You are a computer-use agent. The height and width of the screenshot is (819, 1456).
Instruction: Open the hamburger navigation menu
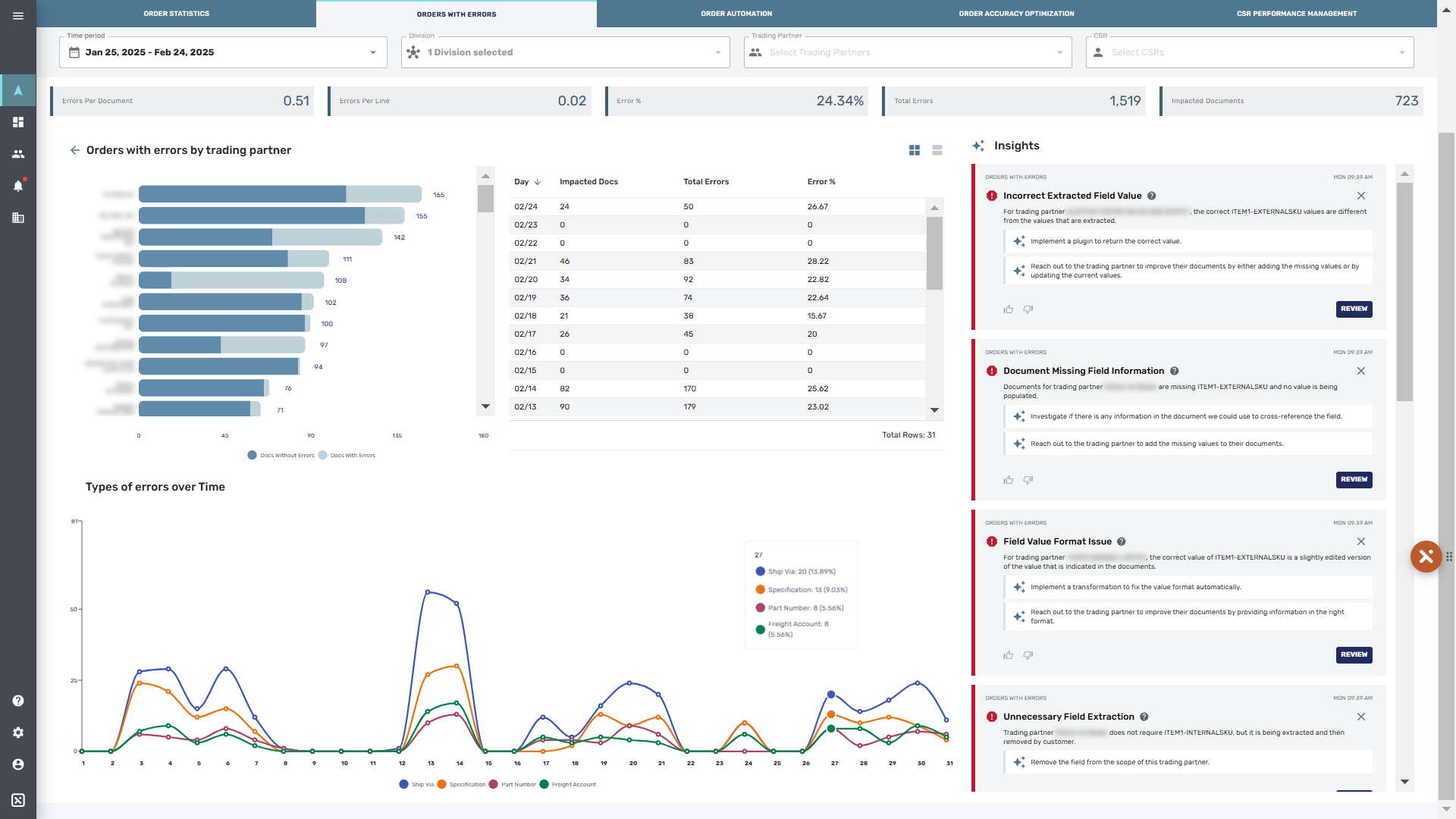(18, 15)
